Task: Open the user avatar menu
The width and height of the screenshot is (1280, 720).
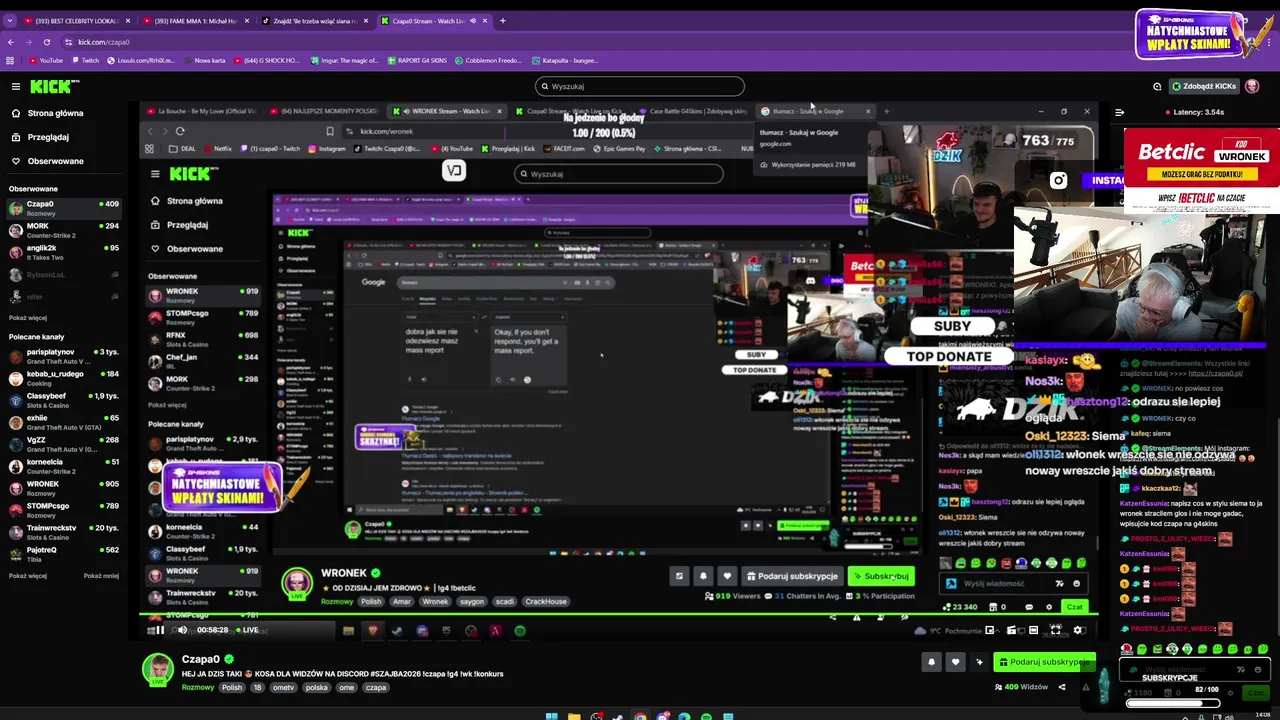Action: (x=1252, y=86)
